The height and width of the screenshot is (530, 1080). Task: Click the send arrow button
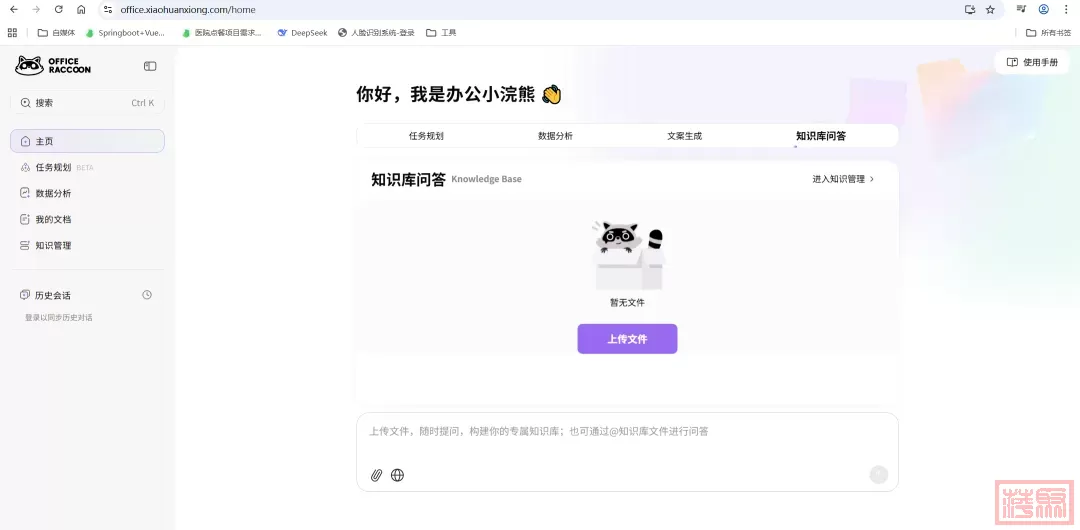[878, 475]
